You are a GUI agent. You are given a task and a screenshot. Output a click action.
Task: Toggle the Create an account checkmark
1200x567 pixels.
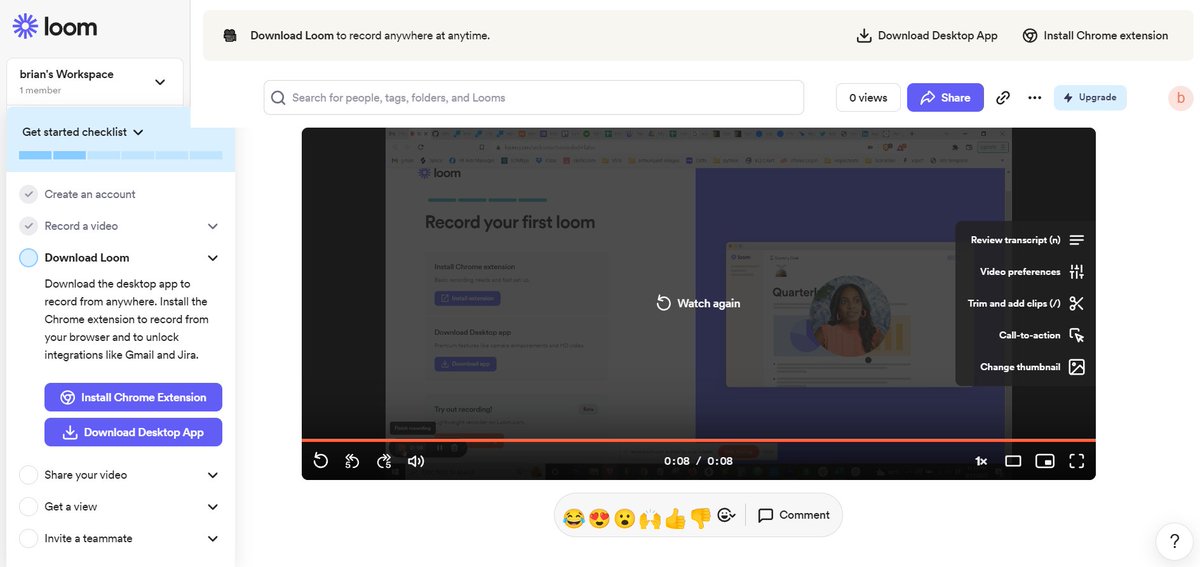point(29,194)
